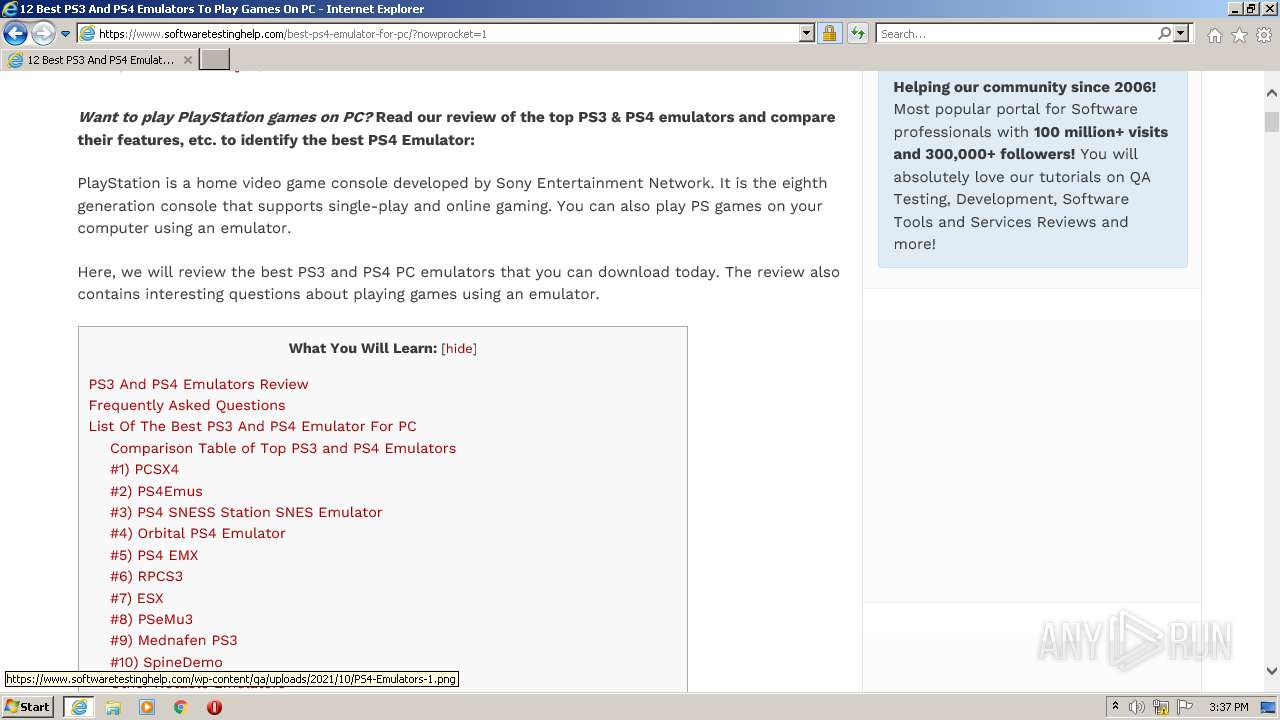This screenshot has height=720, width=1280.
Task: Click the vertical scrollbar thumb
Action: [x=1272, y=122]
